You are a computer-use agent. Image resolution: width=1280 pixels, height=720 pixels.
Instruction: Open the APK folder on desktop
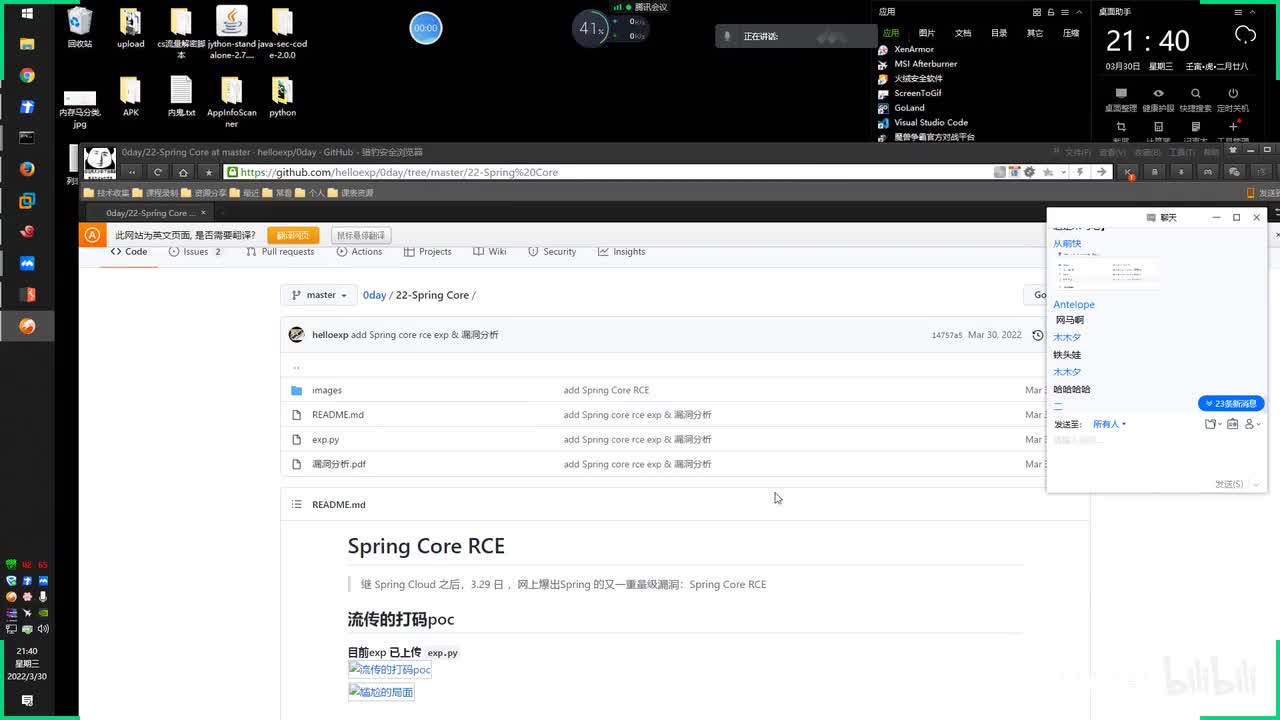click(131, 96)
